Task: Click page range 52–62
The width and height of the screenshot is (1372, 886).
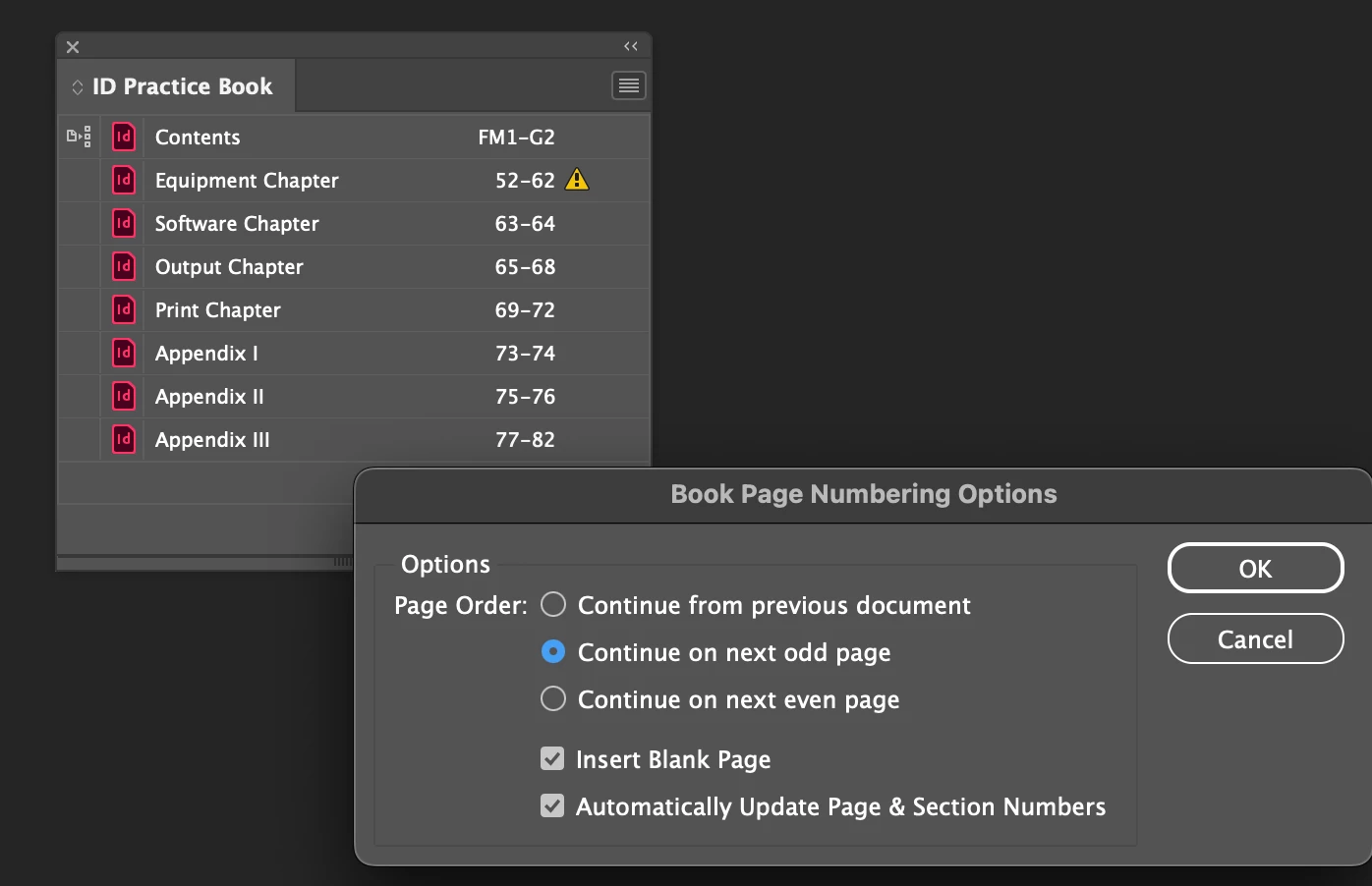Action: pos(525,181)
